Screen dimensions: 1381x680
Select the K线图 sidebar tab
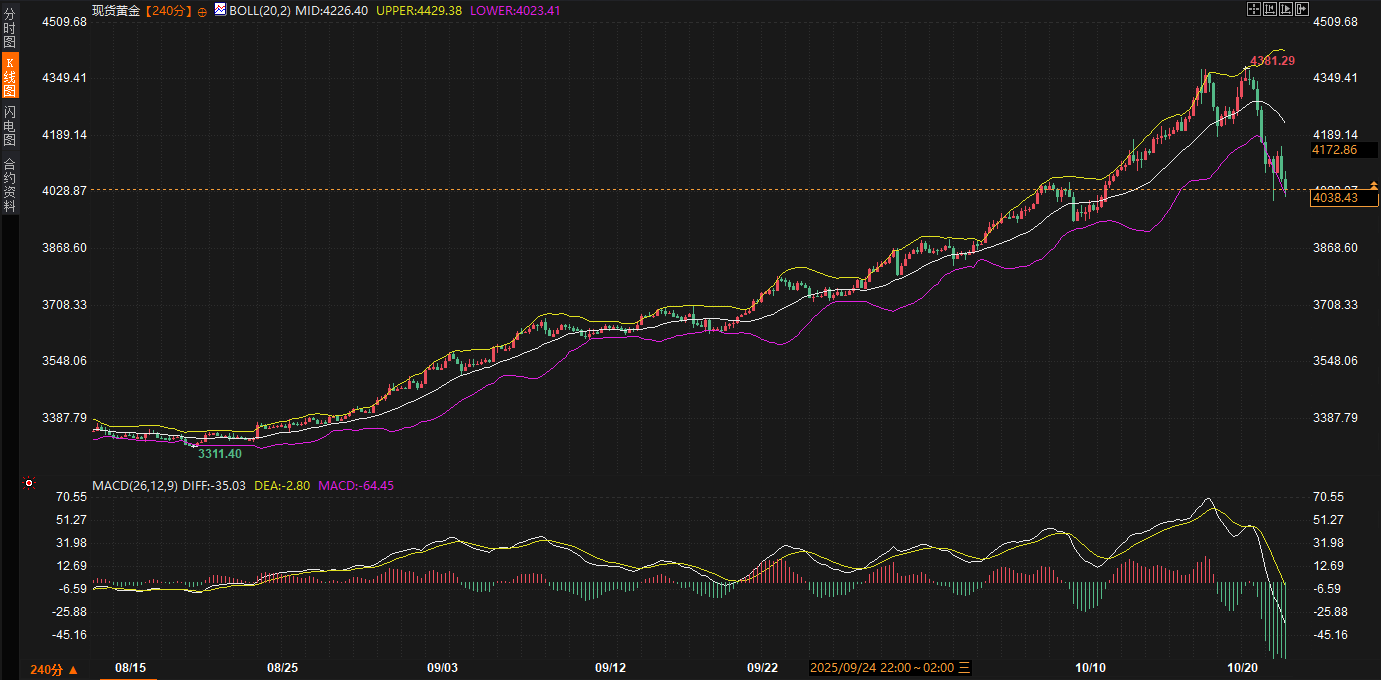coord(9,77)
